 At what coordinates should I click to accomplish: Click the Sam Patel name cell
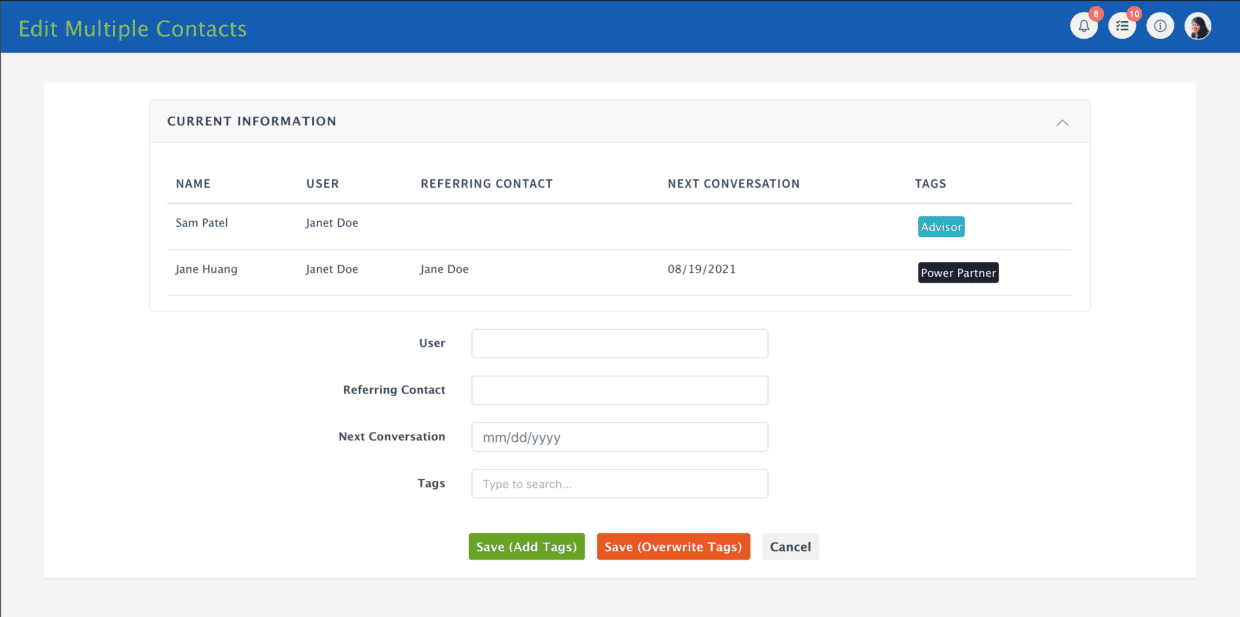(x=202, y=223)
